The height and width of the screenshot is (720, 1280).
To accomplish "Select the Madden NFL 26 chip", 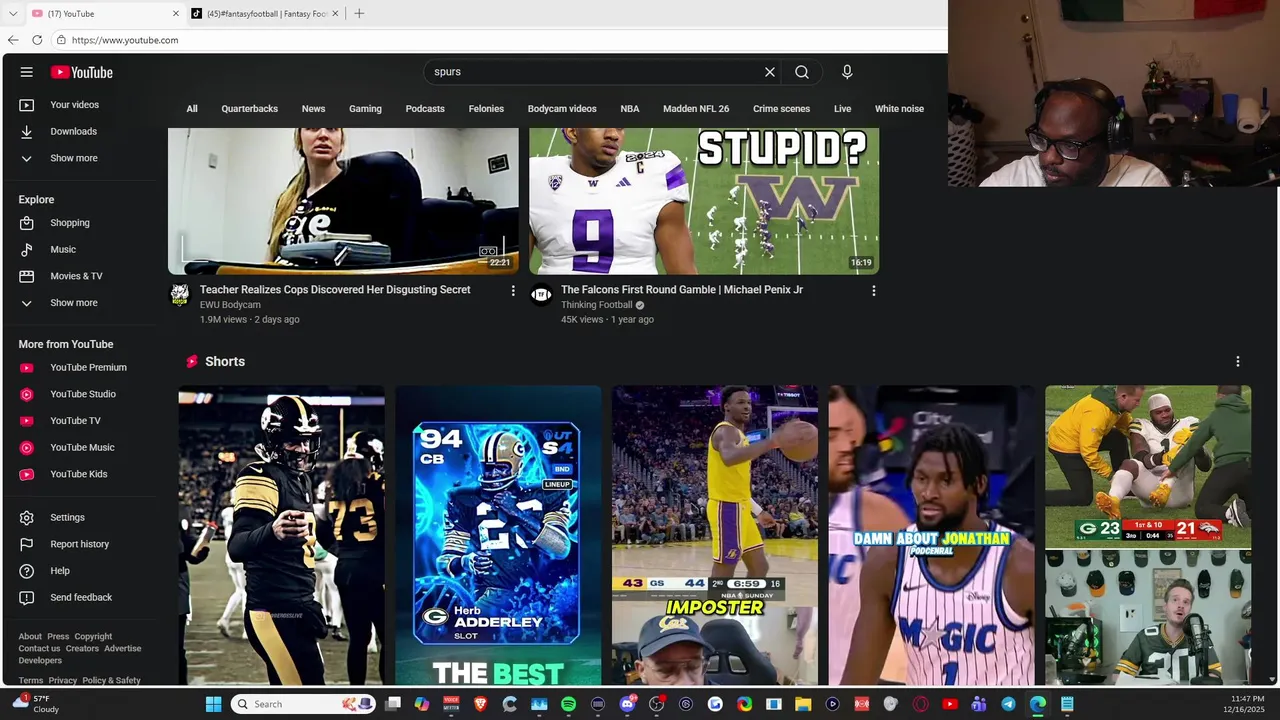I will click(696, 109).
